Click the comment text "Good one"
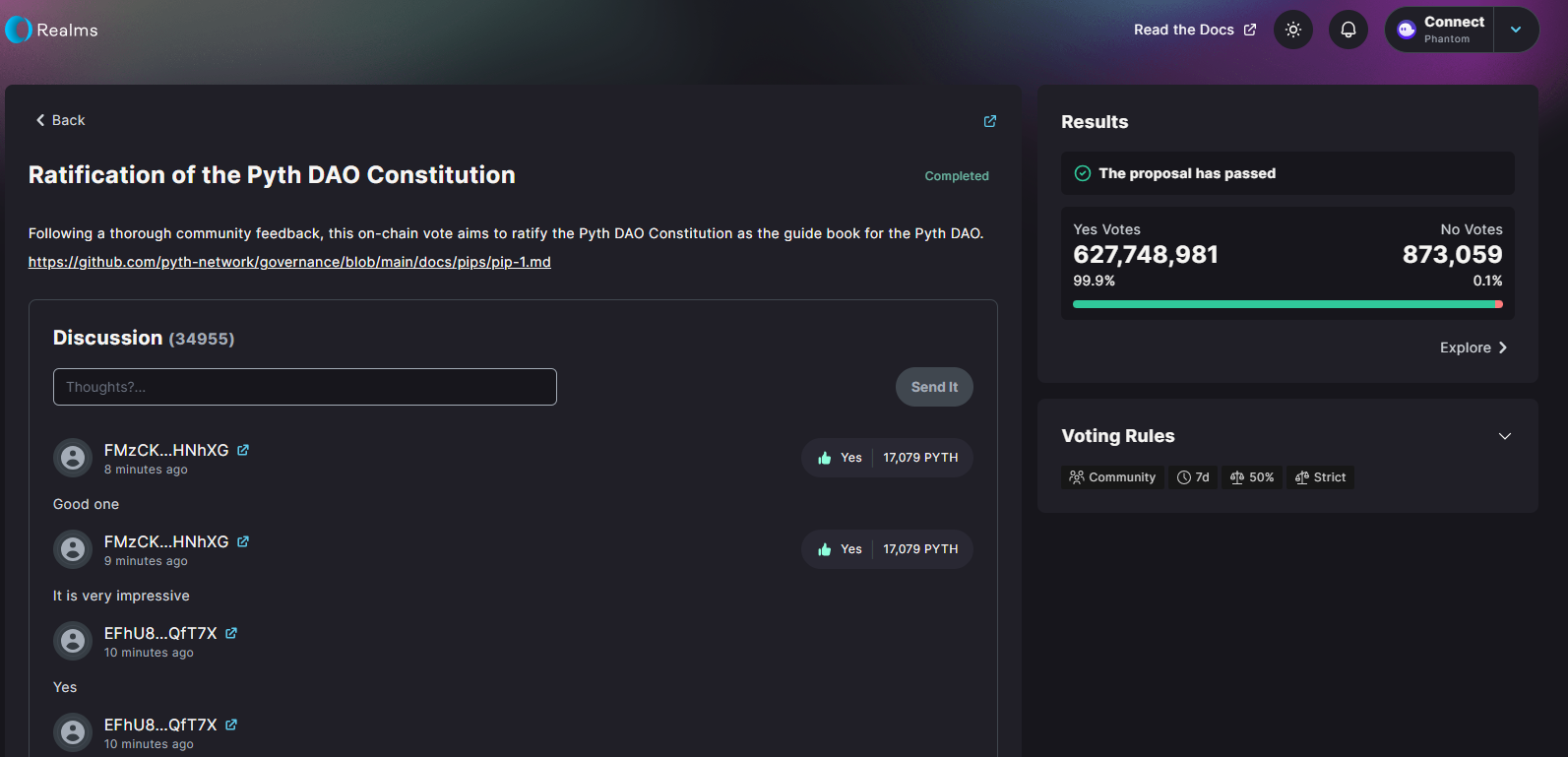This screenshot has width=1568, height=757. (x=86, y=504)
